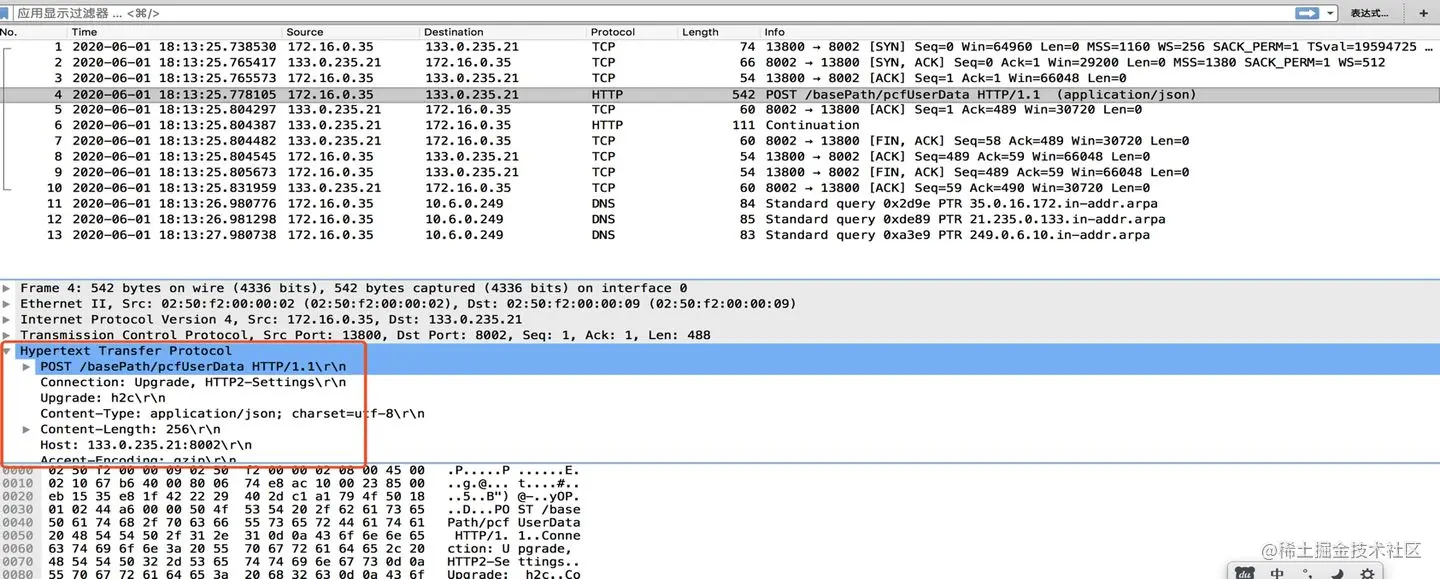The width and height of the screenshot is (1440, 579).
Task: Select packet 1 SYN from 172.16.0.35
Action: 720,47
